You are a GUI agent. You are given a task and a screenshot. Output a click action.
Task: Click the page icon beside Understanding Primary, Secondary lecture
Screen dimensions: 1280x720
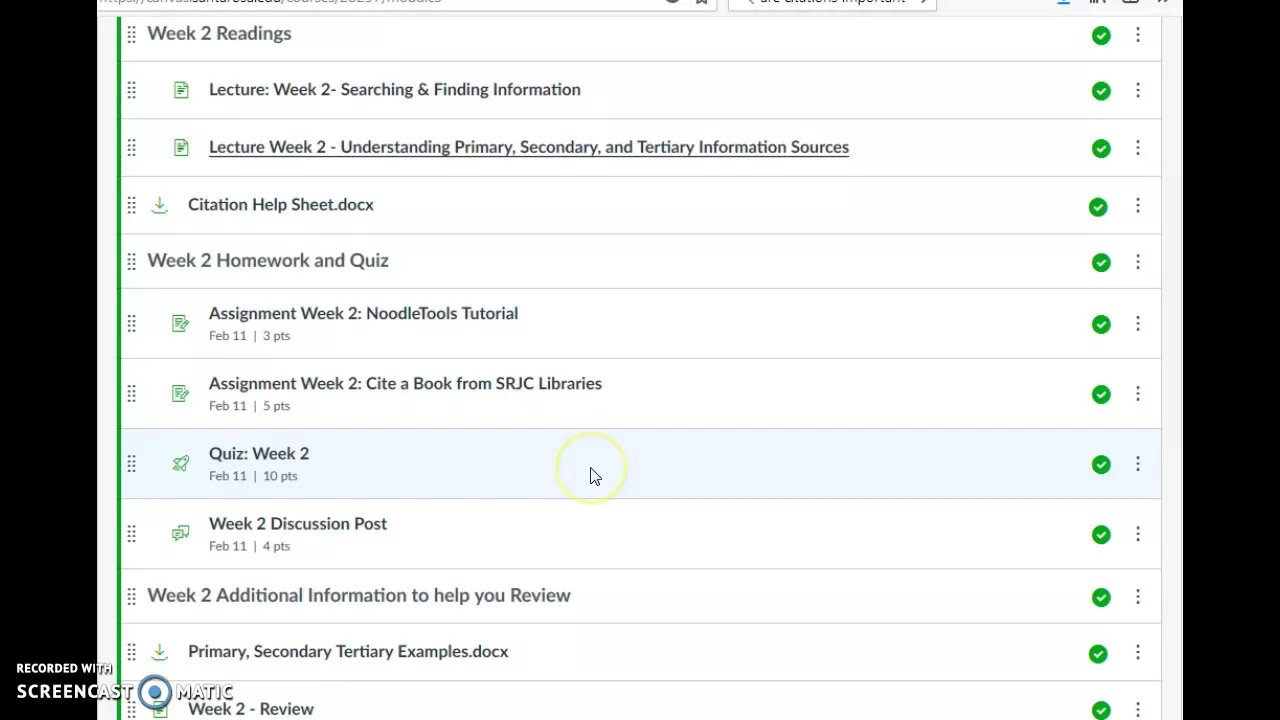(x=181, y=148)
